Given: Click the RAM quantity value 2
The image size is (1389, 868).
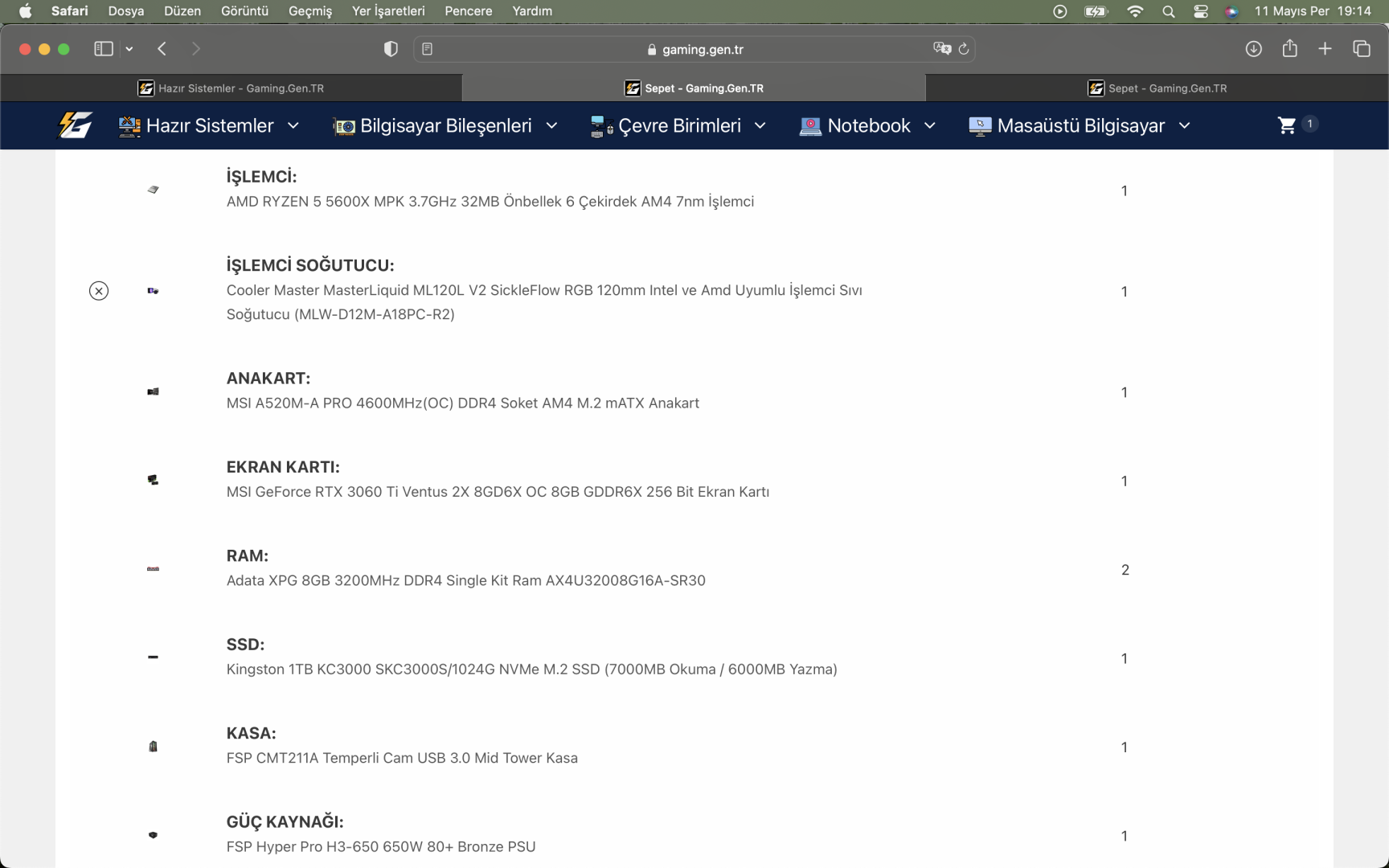Looking at the screenshot, I should tap(1125, 570).
